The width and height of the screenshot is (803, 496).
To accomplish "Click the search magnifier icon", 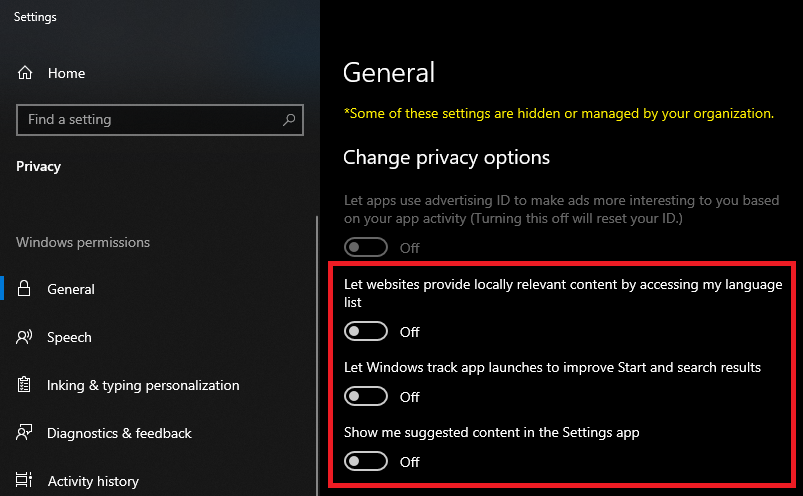I will tap(289, 120).
